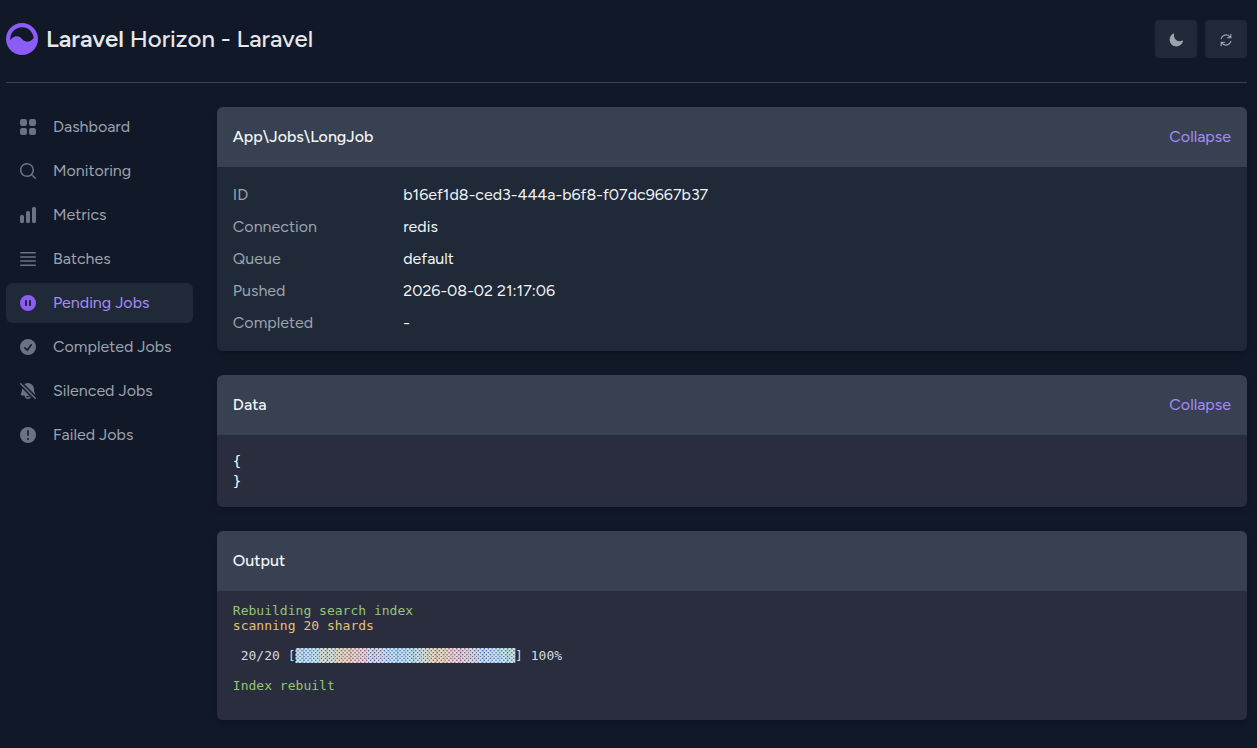Click the Completed Jobs checkmark icon
Image resolution: width=1257 pixels, height=748 pixels.
tap(28, 347)
